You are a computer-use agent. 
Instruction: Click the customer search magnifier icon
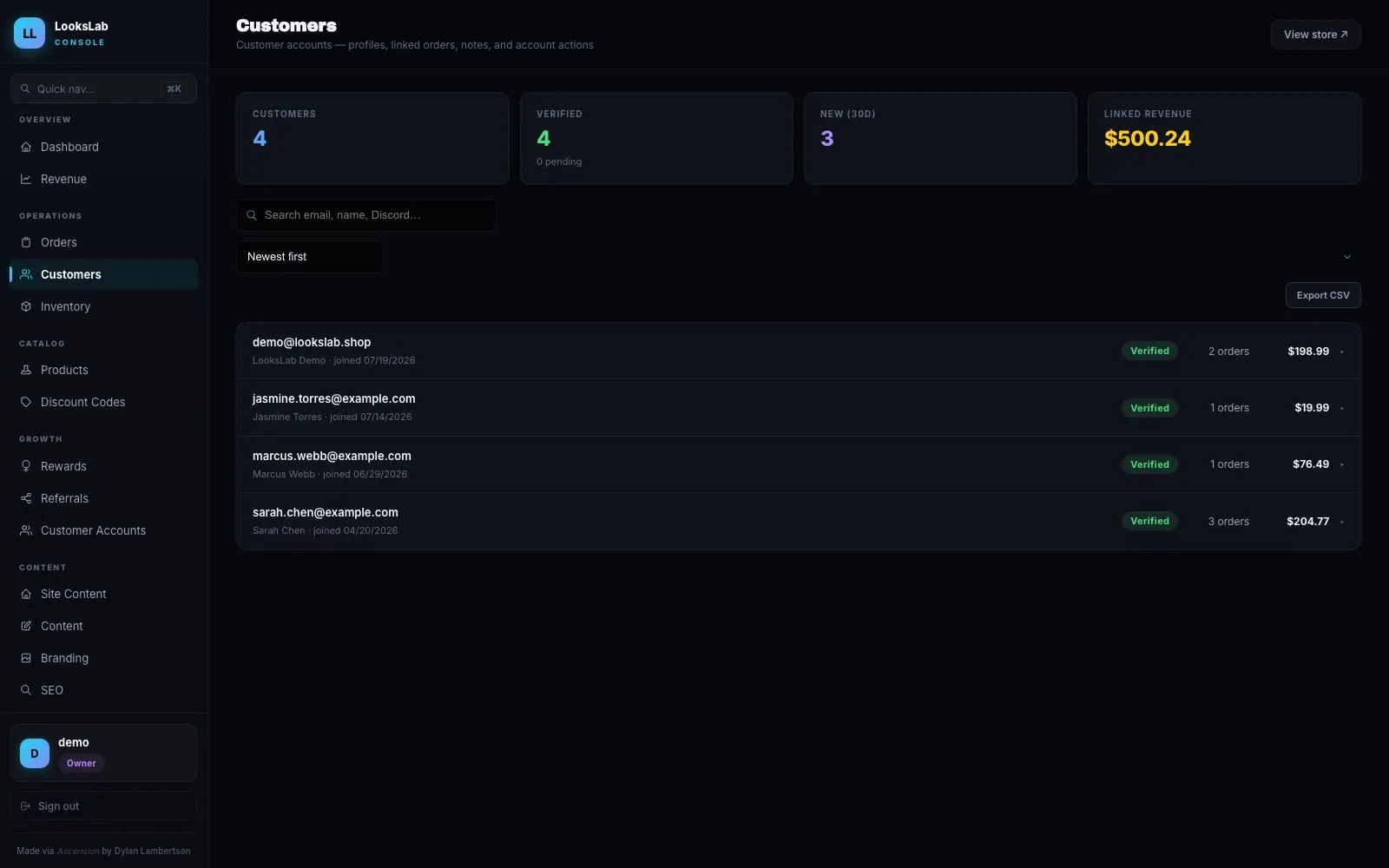point(252,215)
